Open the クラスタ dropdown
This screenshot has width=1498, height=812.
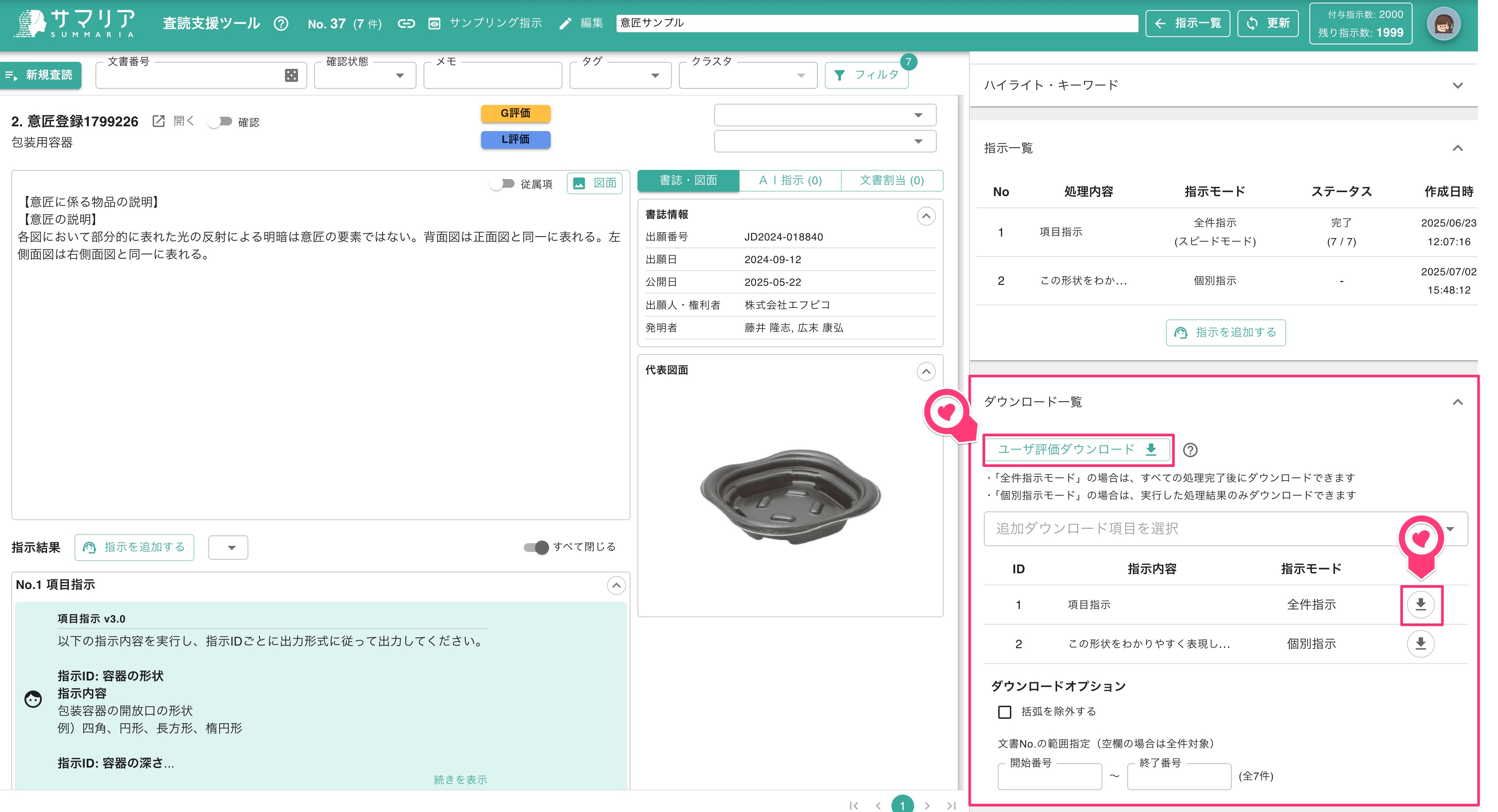coord(748,75)
